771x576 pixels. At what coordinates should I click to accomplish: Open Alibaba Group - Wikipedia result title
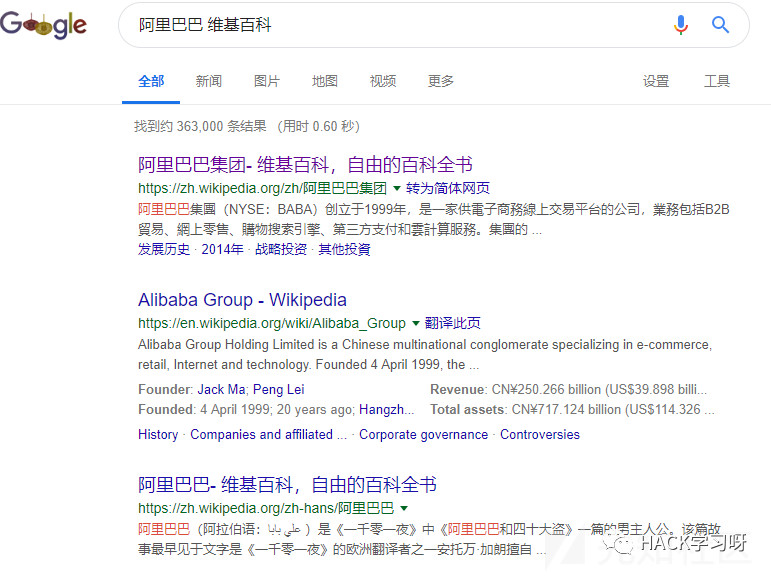(242, 300)
